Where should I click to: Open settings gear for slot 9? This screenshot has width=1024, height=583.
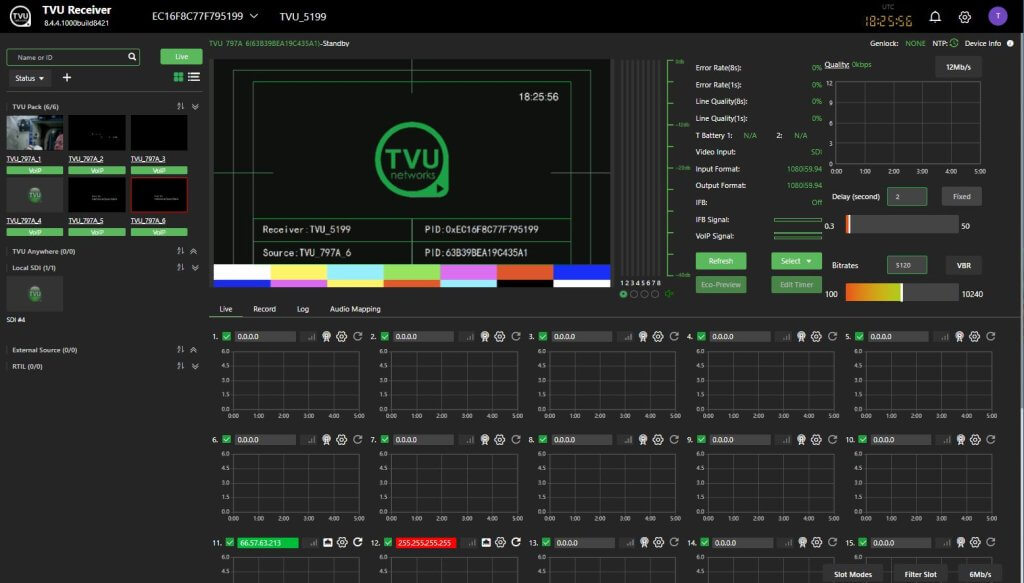tap(816, 440)
